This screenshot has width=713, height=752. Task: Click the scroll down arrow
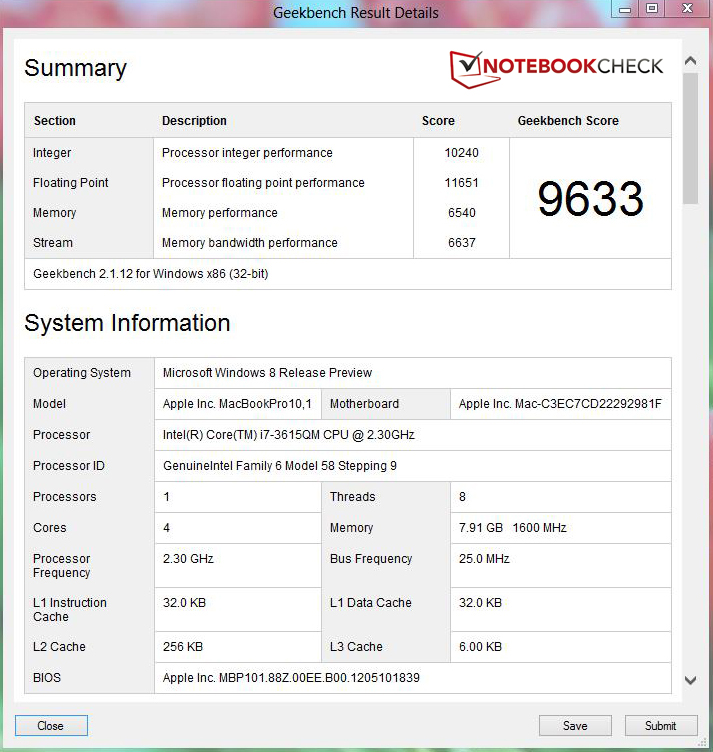pyautogui.click(x=690, y=680)
